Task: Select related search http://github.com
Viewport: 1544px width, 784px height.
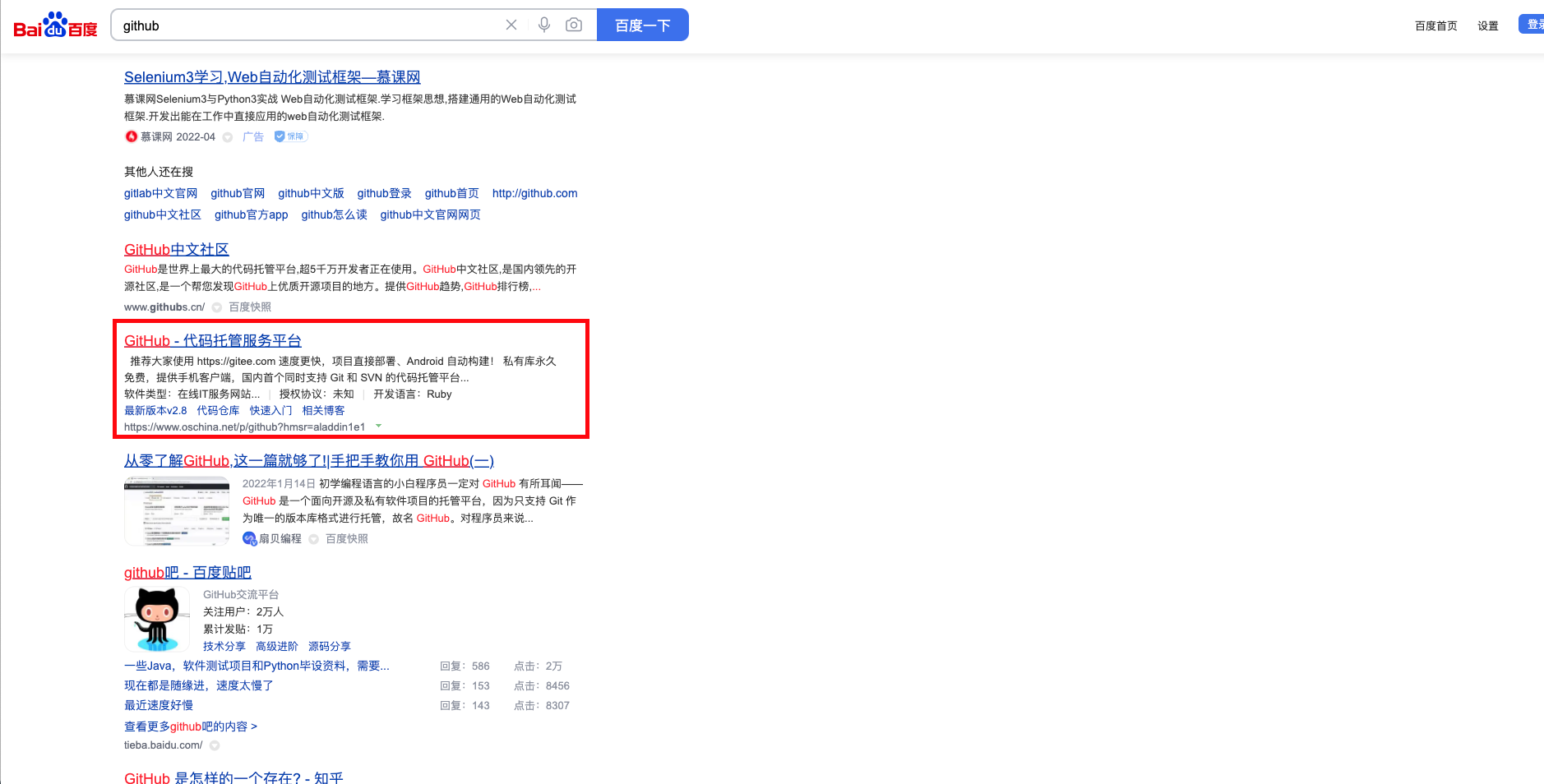Action: tap(534, 193)
